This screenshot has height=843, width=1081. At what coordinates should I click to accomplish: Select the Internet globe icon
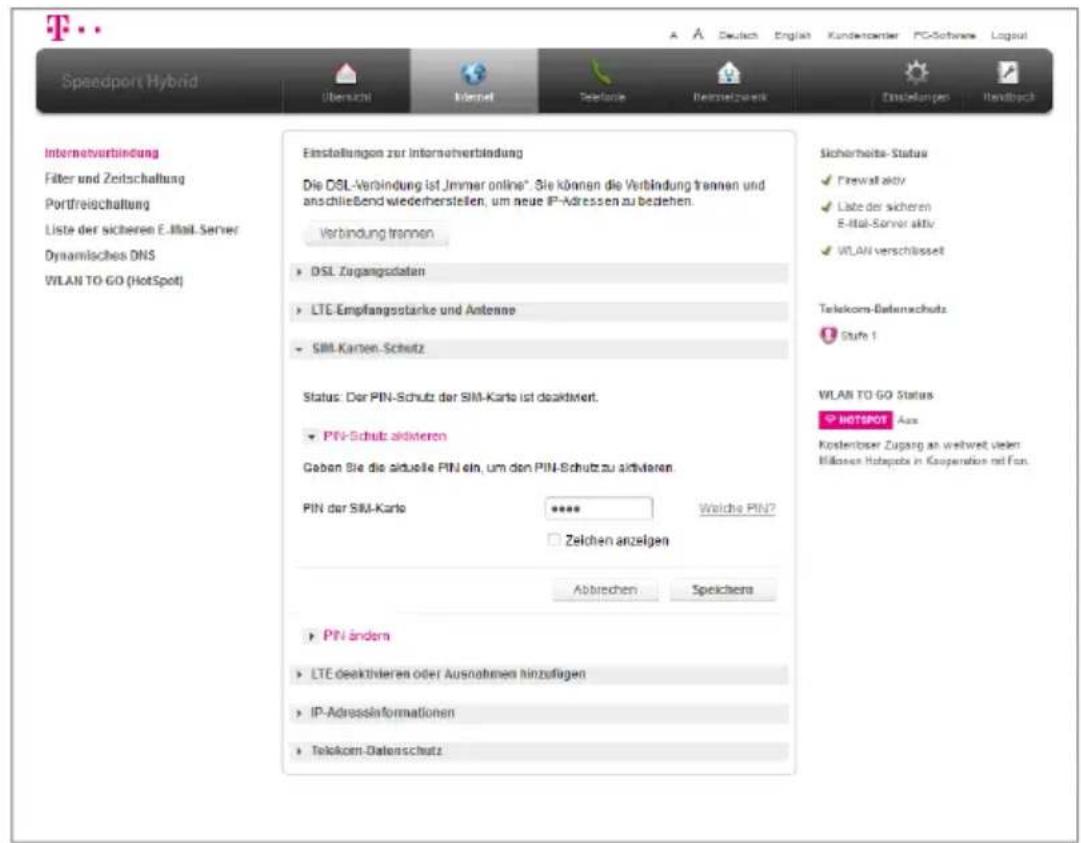(x=474, y=73)
